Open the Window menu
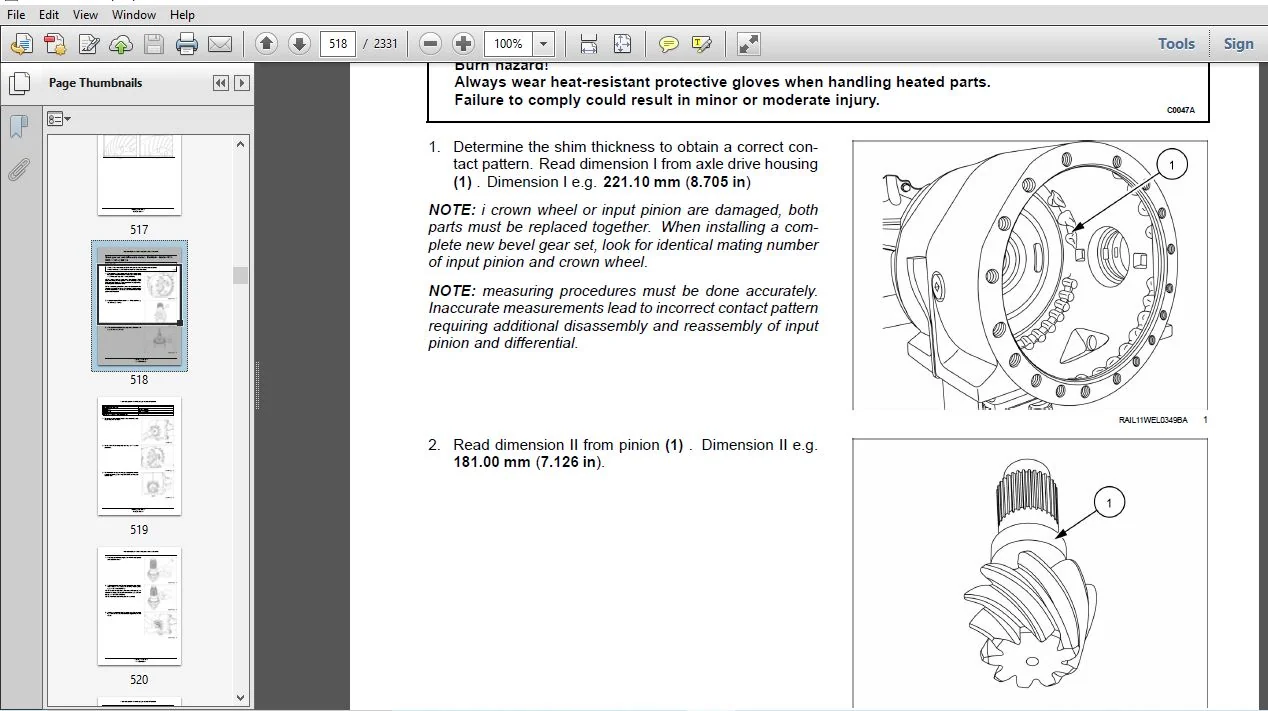The width and height of the screenshot is (1268, 711). pos(134,15)
